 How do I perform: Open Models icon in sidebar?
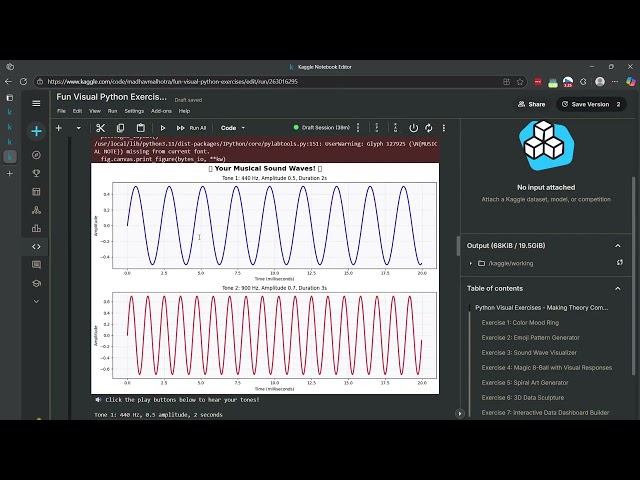click(36, 210)
